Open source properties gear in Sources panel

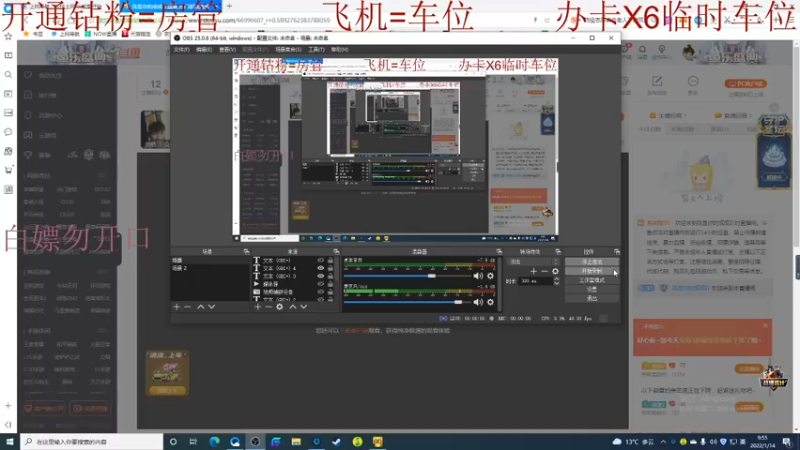[x=280, y=307]
